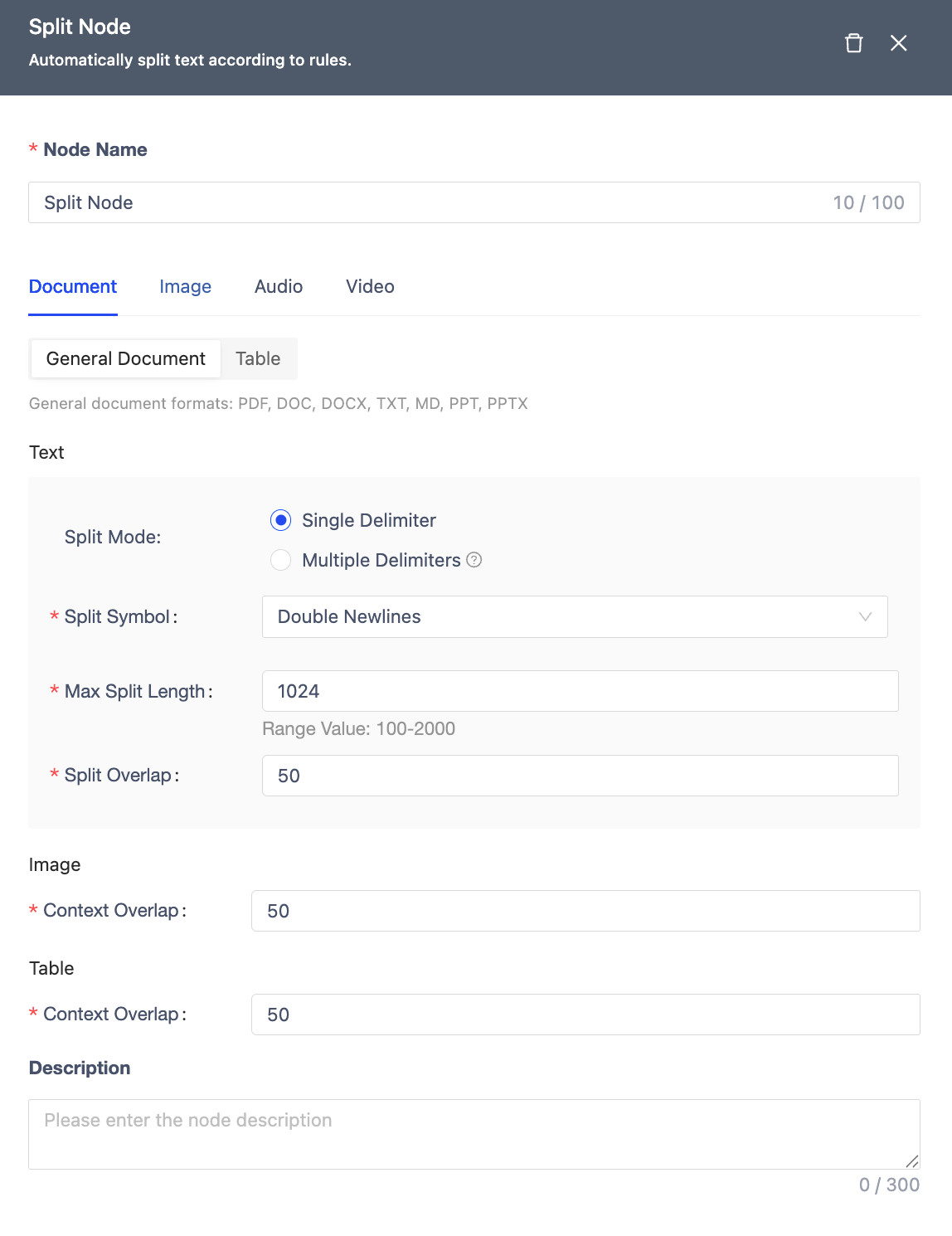Click the trash icon to delete node
Screen dimensions: 952x1236
[x=853, y=43]
